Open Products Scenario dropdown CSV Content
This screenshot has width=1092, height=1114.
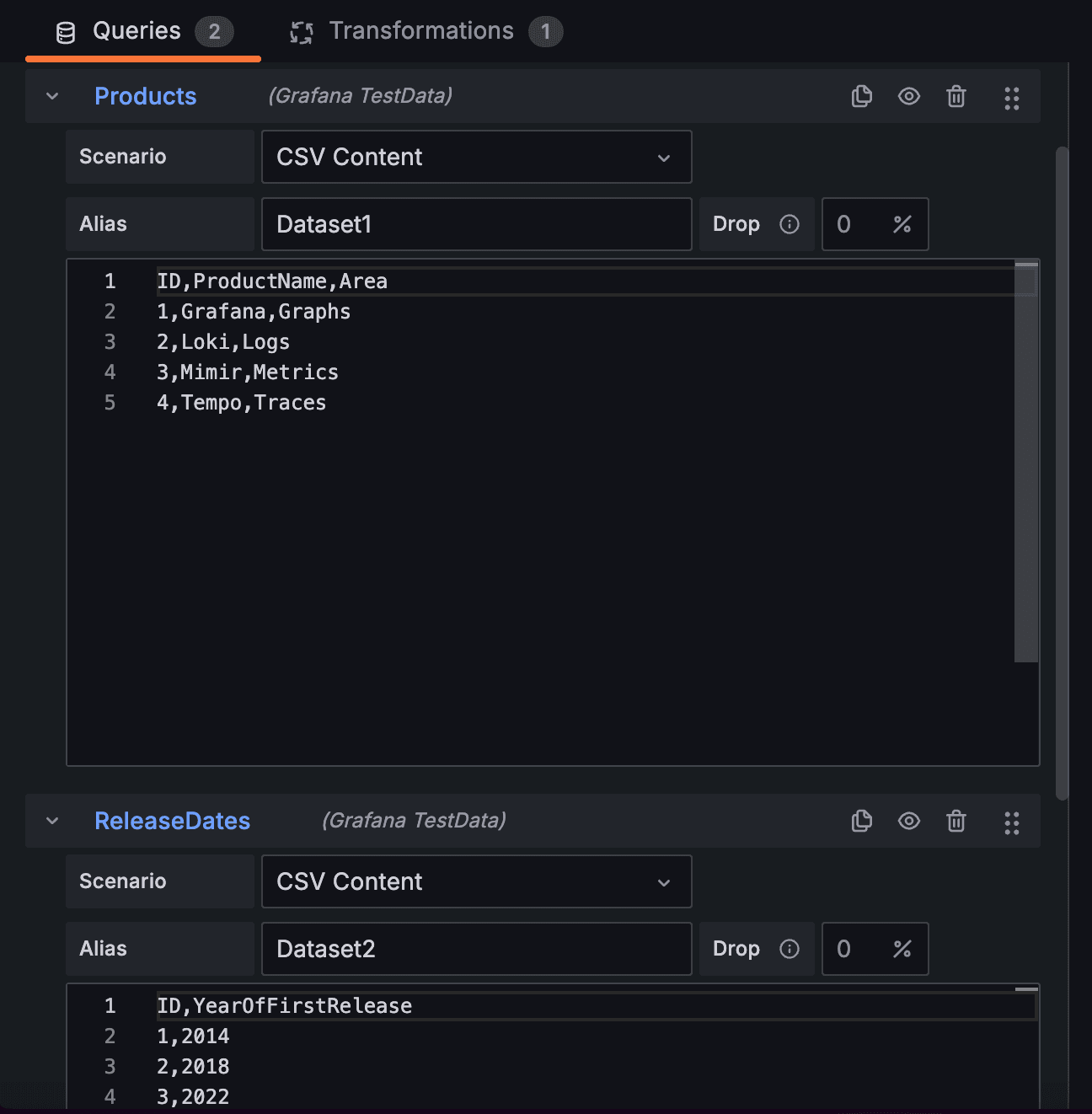click(476, 157)
